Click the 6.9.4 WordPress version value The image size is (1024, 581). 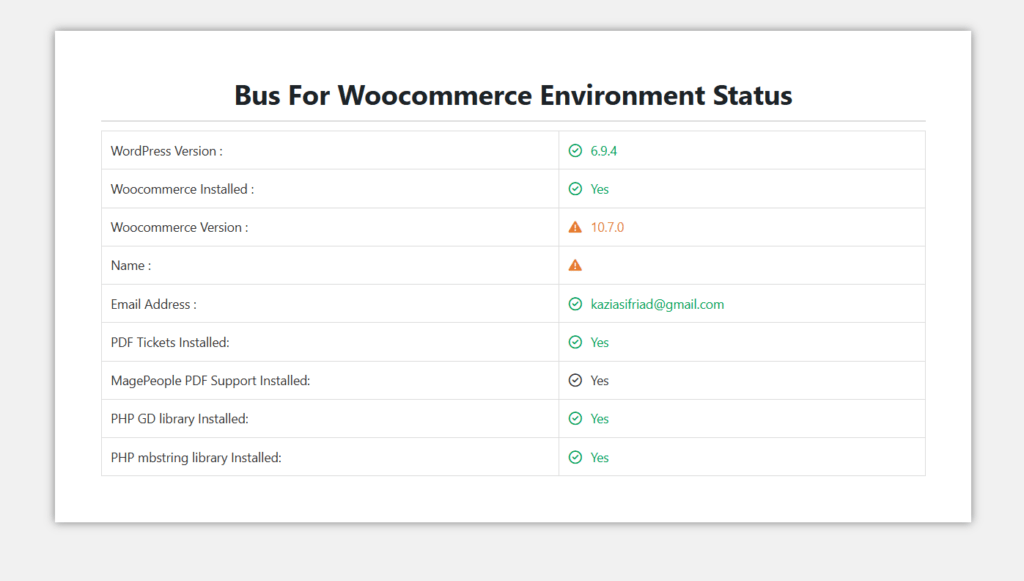point(603,151)
